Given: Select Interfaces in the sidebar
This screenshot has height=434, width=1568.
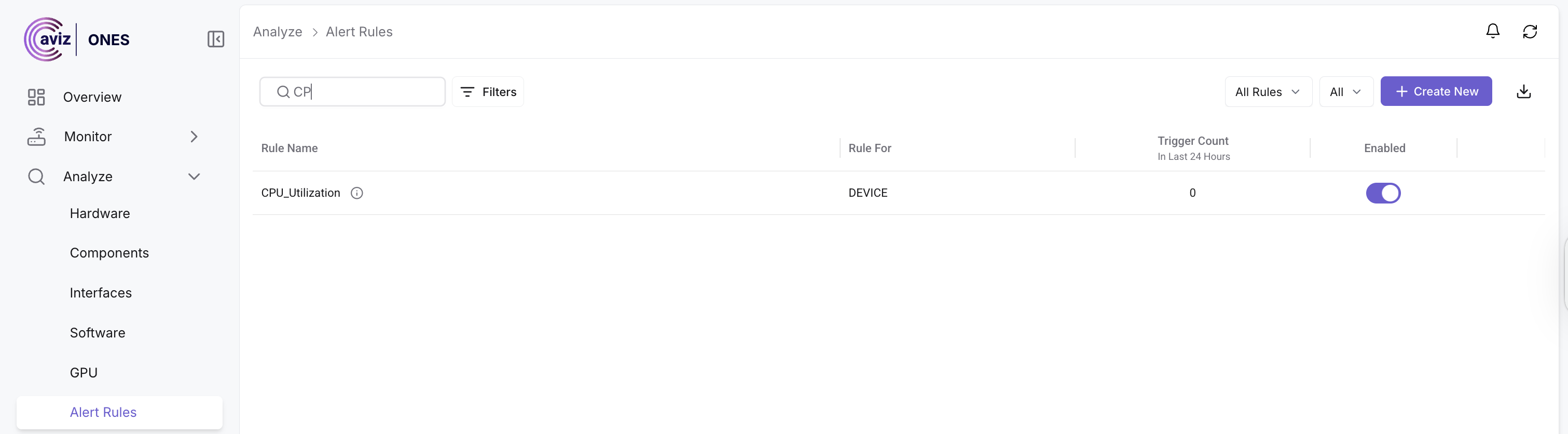Looking at the screenshot, I should pos(101,293).
